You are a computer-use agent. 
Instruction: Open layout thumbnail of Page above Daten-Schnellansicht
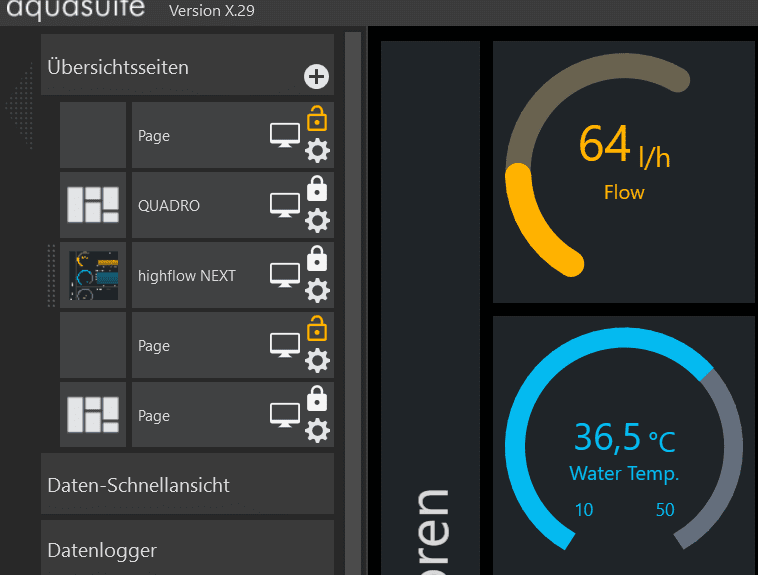point(93,414)
